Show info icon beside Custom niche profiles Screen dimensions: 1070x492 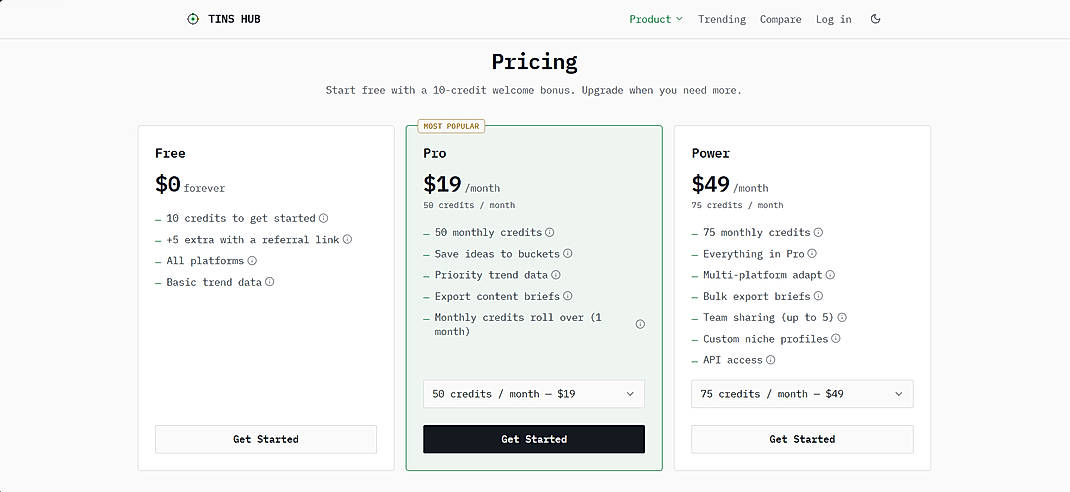point(835,338)
